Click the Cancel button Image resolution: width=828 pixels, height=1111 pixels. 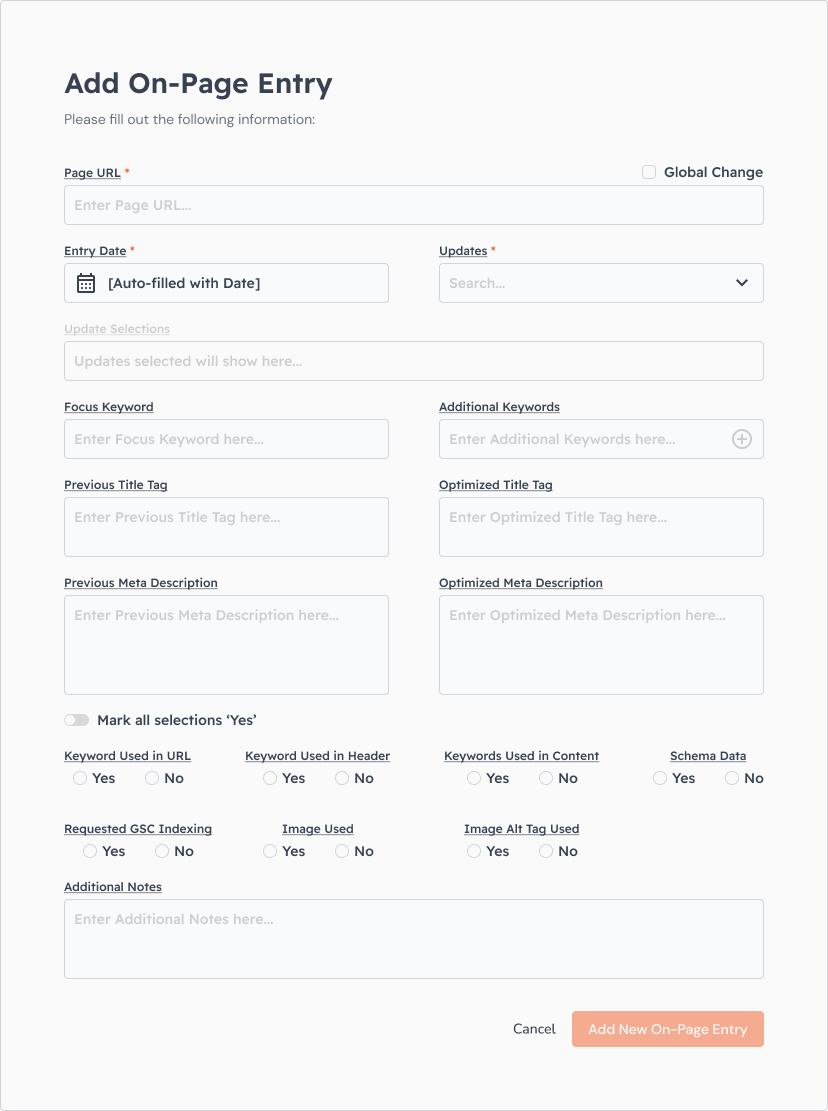tap(534, 1029)
